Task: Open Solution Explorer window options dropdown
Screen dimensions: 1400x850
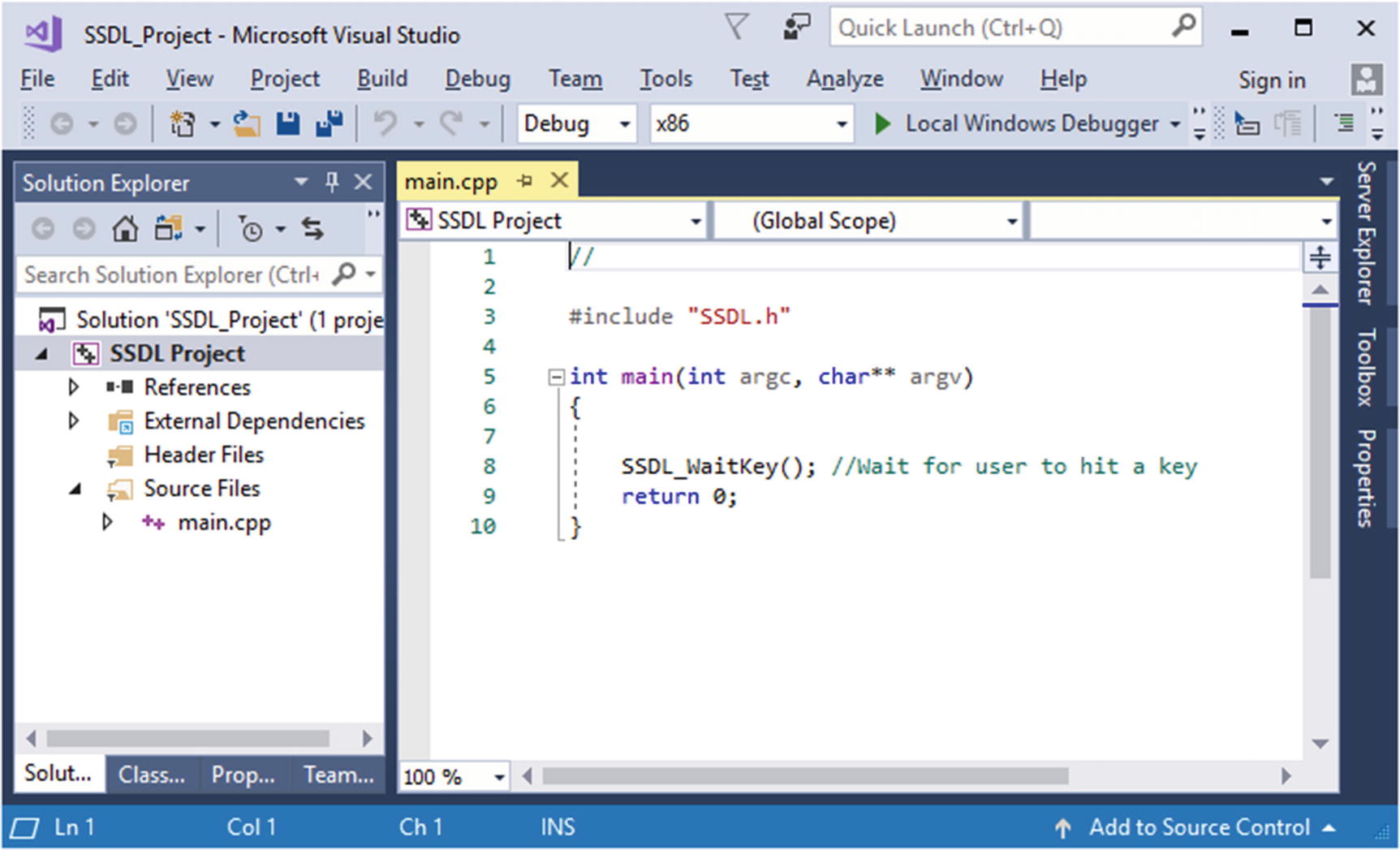Action: (x=300, y=182)
